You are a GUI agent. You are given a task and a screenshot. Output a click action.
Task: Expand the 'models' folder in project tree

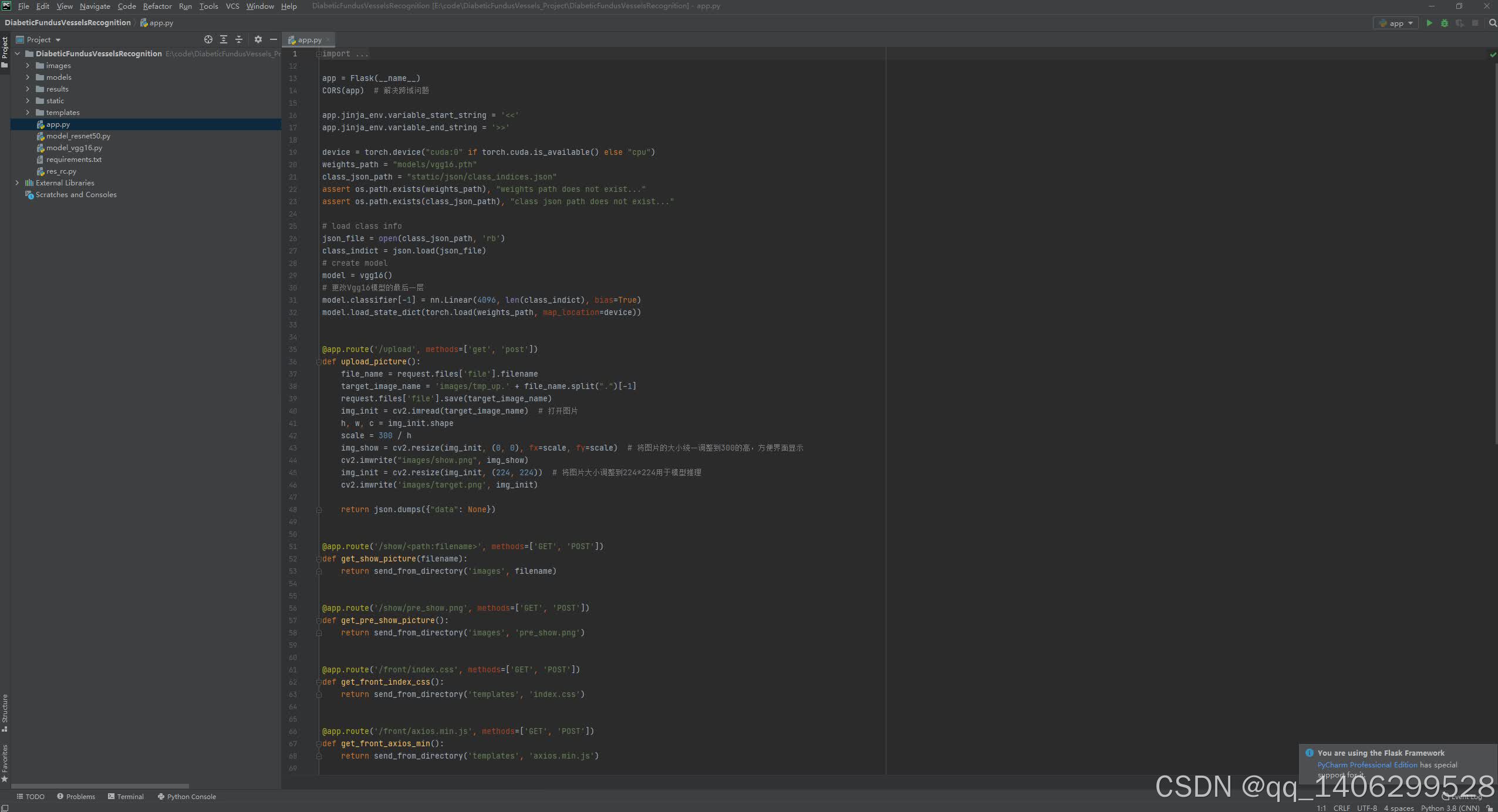(28, 77)
